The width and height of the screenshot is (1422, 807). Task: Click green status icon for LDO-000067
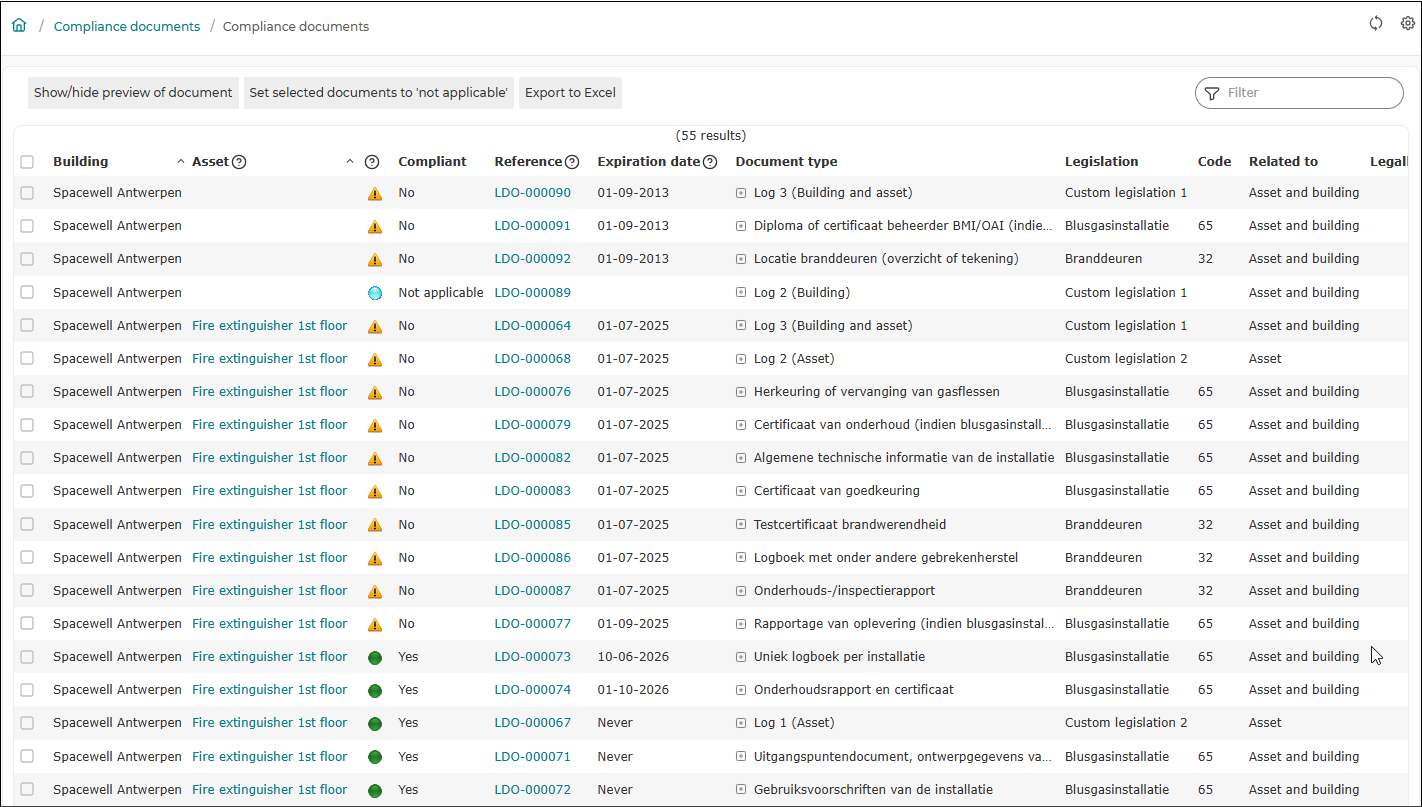coord(375,723)
